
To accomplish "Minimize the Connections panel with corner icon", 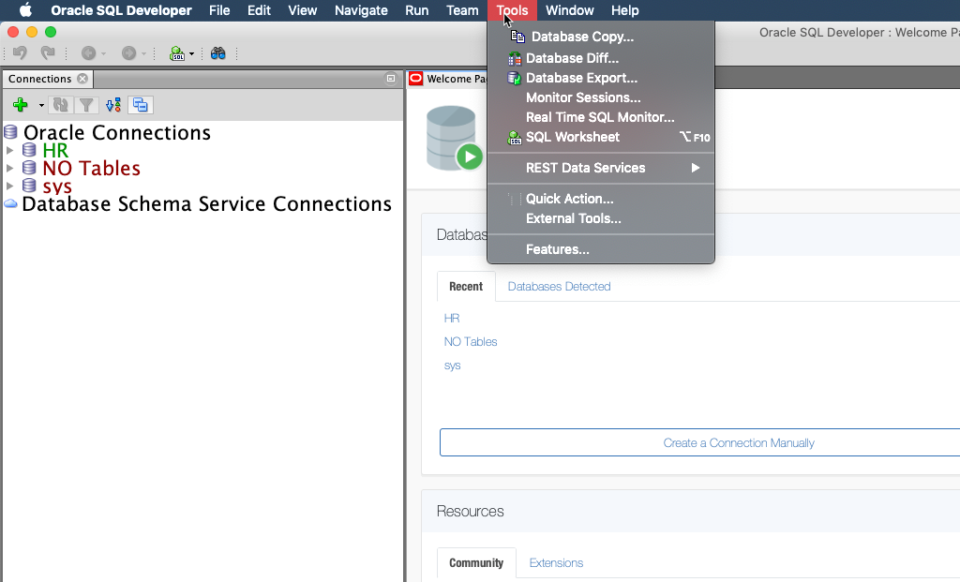I will coord(391,79).
